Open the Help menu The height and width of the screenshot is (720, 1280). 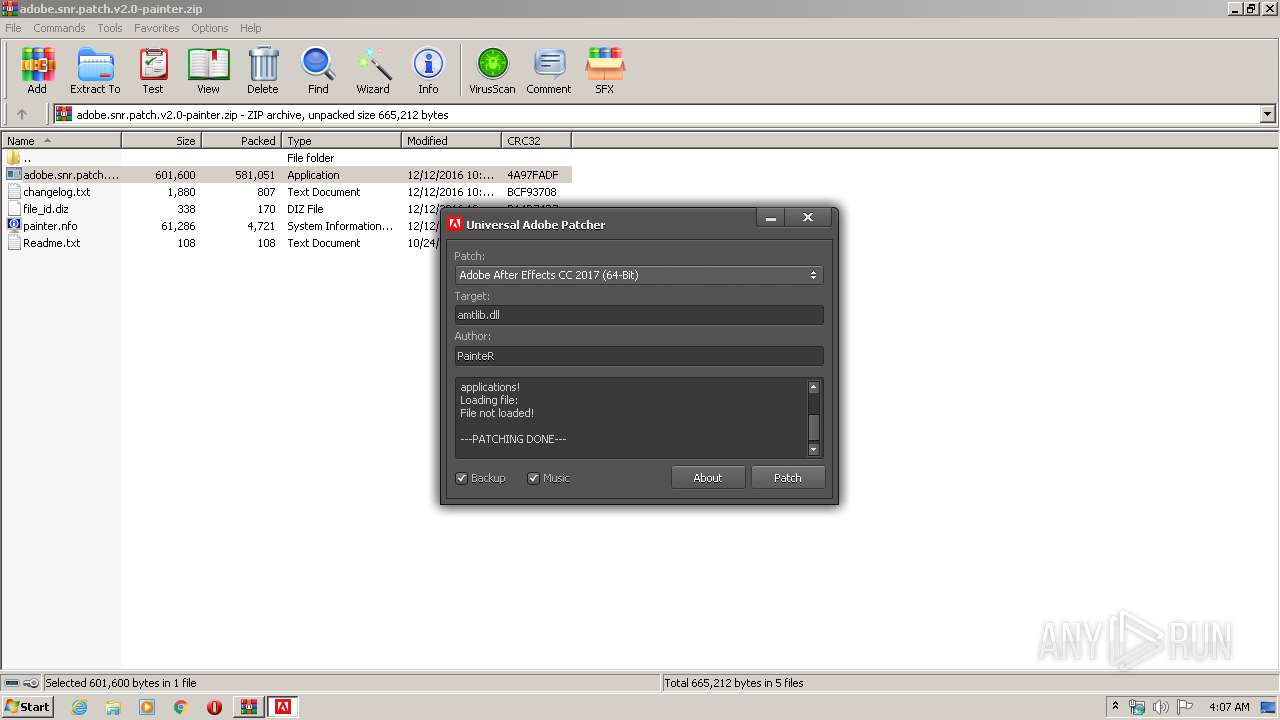[251, 28]
